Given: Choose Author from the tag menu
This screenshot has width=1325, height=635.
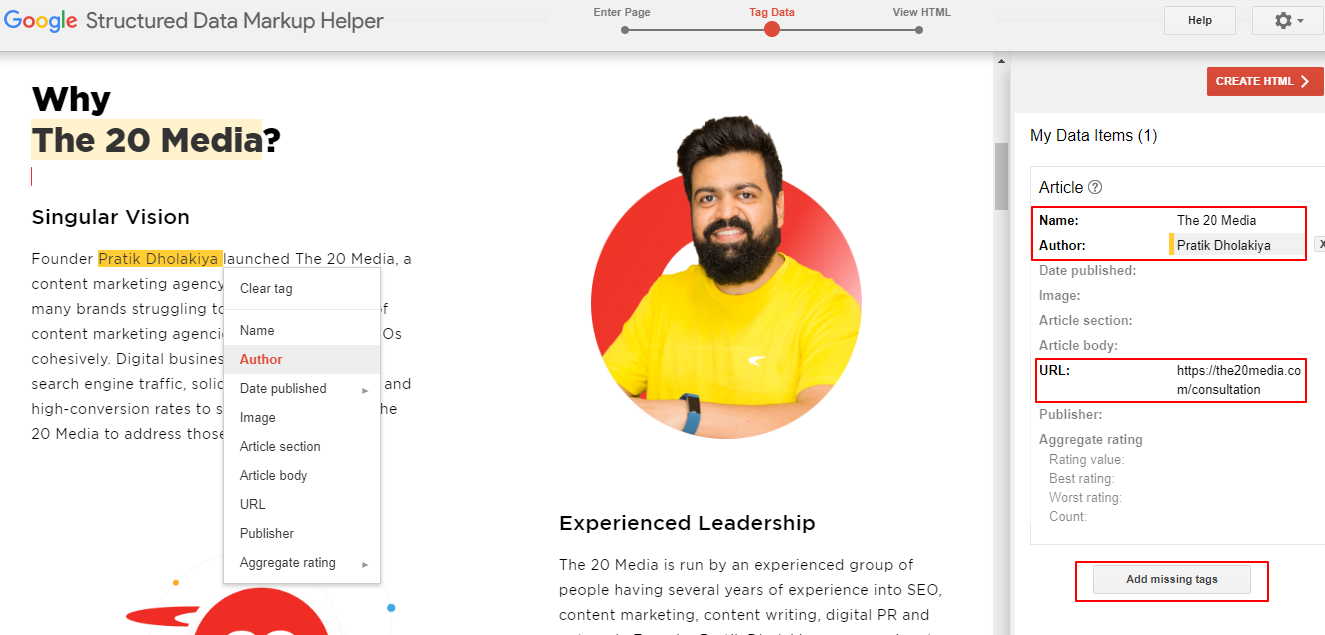Looking at the screenshot, I should 302,360.
